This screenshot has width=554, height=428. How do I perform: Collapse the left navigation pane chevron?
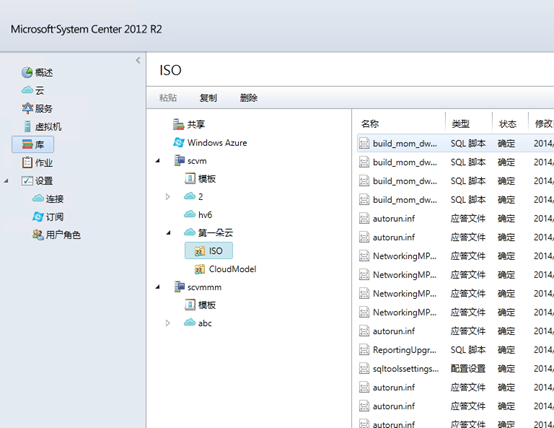[138, 60]
